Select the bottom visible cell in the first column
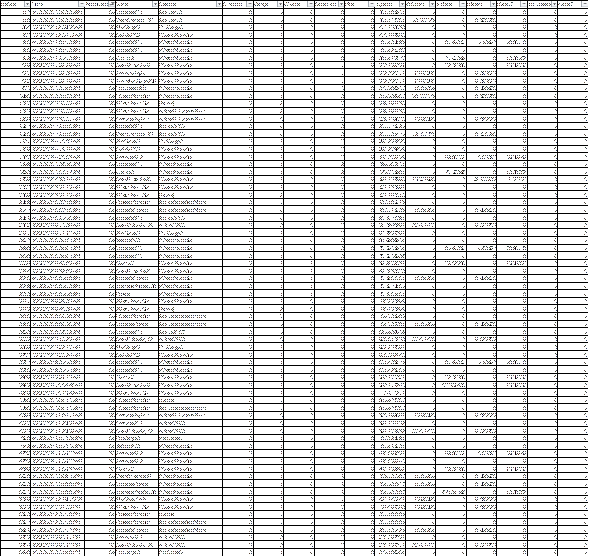Image resolution: width=589 pixels, height=557 pixels. click(15, 552)
